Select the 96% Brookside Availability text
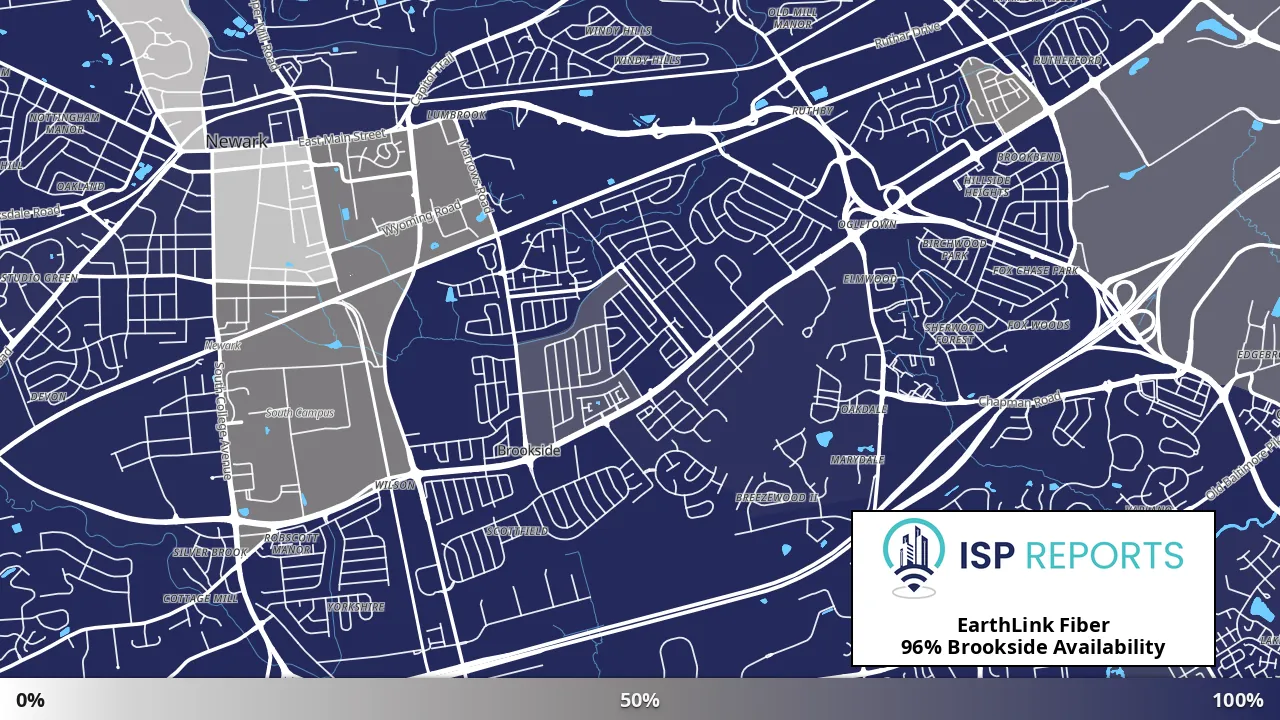Viewport: 1280px width, 720px height. pos(1033,647)
